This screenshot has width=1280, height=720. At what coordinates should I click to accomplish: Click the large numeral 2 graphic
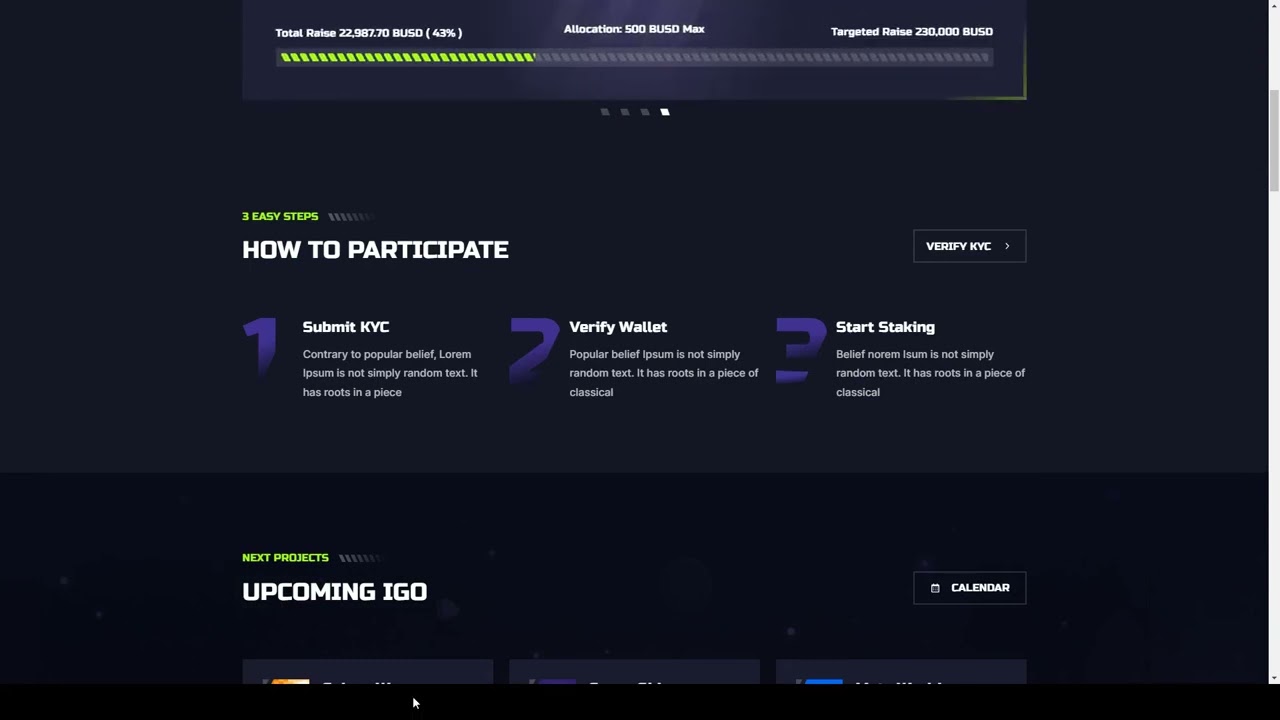click(x=534, y=351)
